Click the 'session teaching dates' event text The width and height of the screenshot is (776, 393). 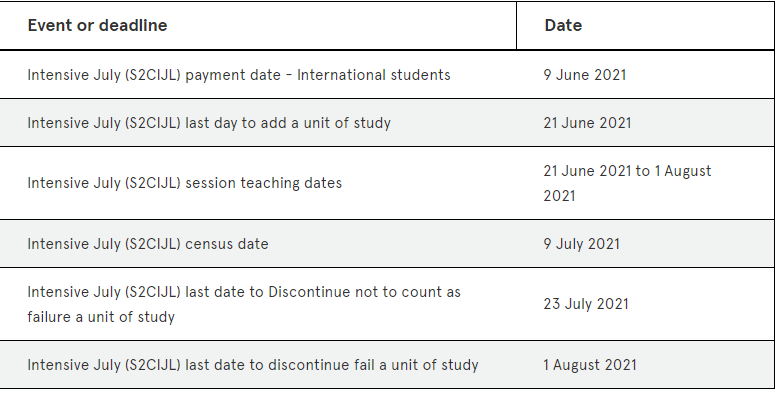tap(264, 183)
